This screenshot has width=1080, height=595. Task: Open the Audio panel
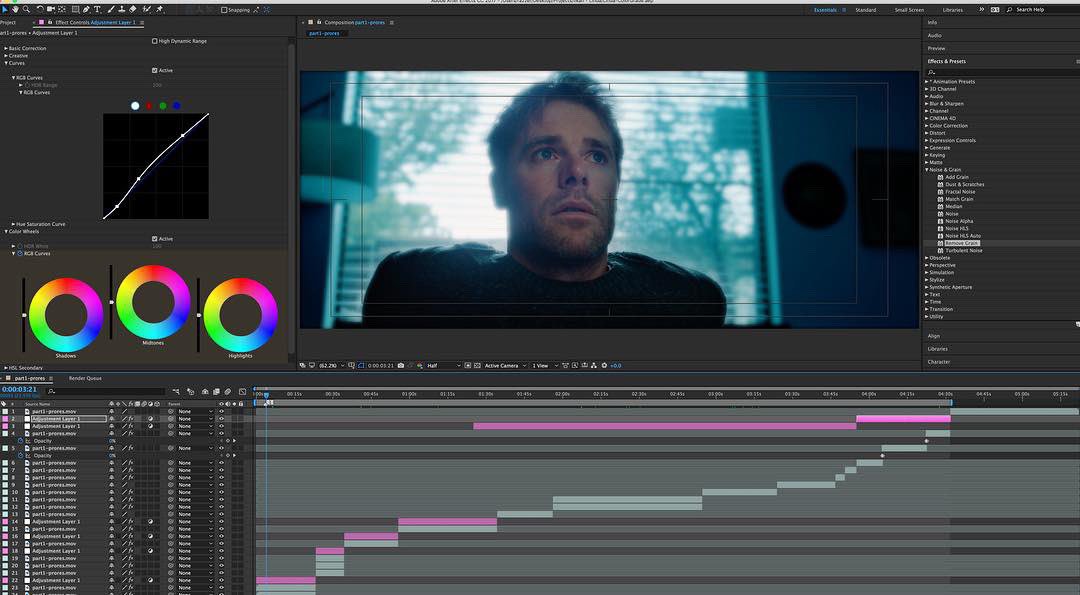935,35
